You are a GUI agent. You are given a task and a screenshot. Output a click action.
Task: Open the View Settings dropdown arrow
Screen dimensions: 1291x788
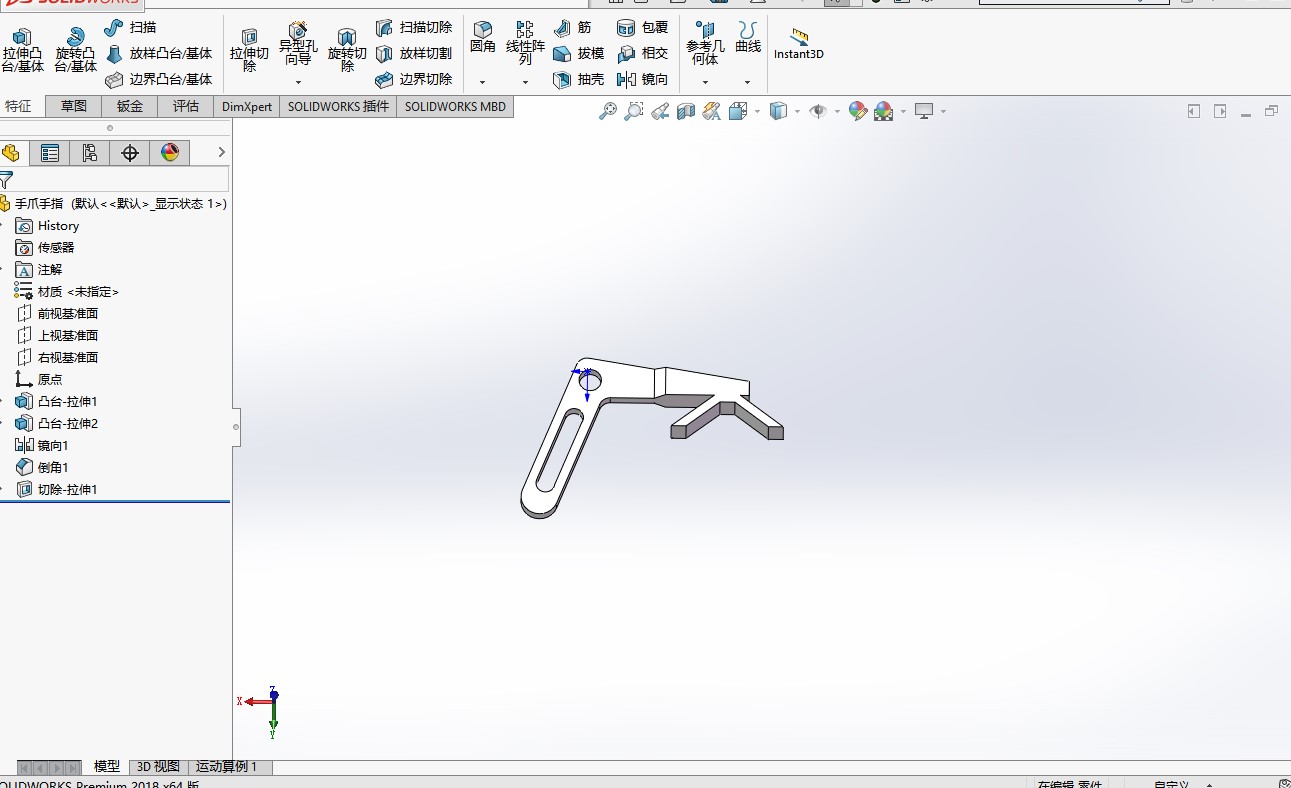pos(943,112)
